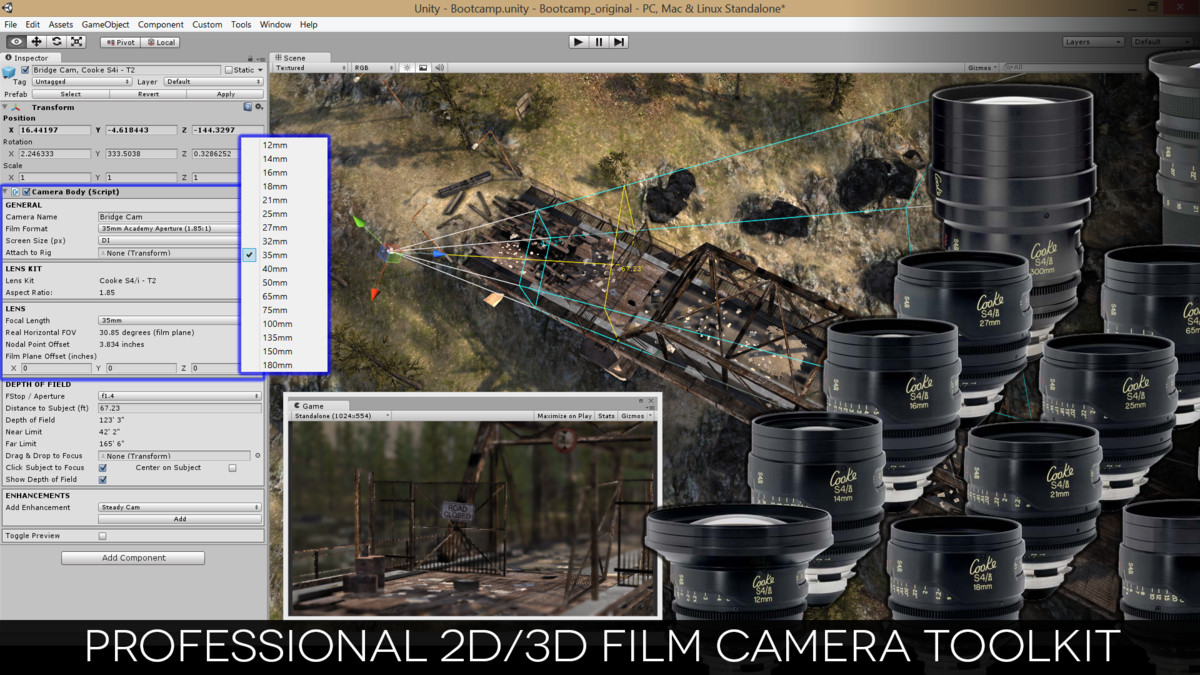Screen dimensions: 1200x675
Task: Toggle the Static checkbox
Action: point(228,70)
